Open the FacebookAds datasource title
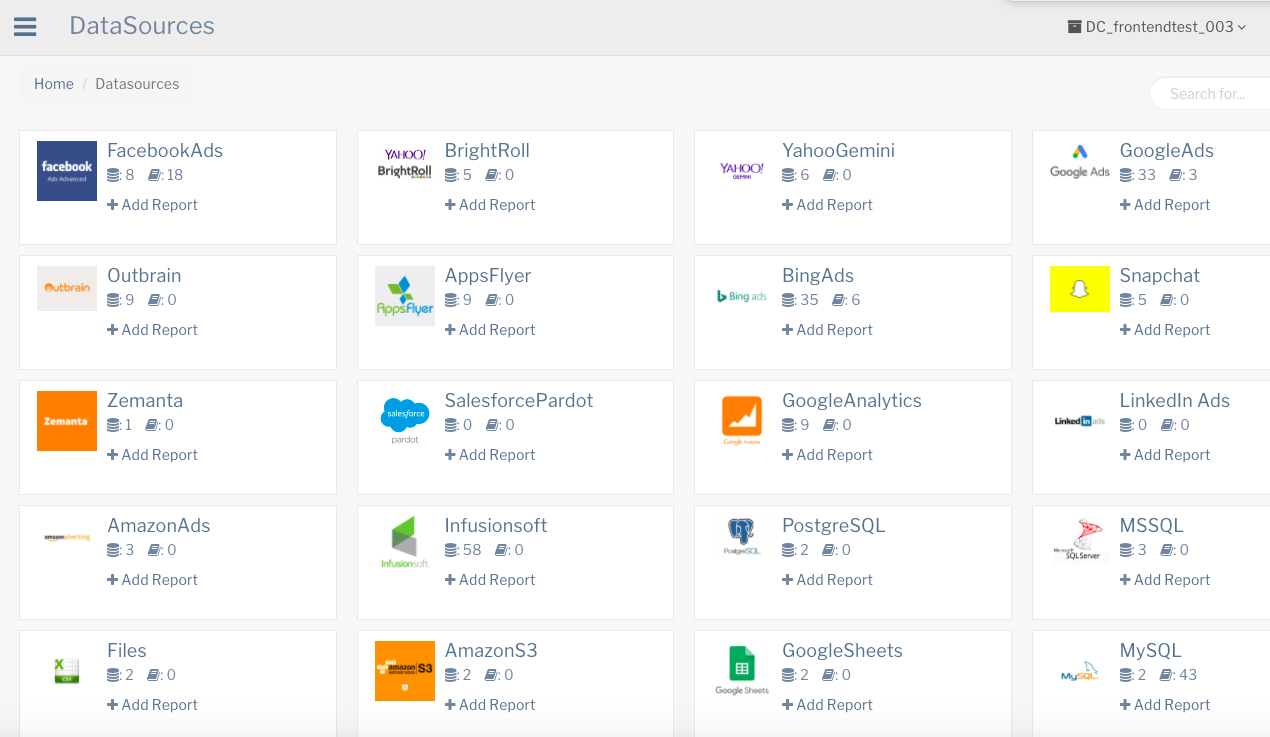Screen dimensions: 1270x737 pos(165,151)
